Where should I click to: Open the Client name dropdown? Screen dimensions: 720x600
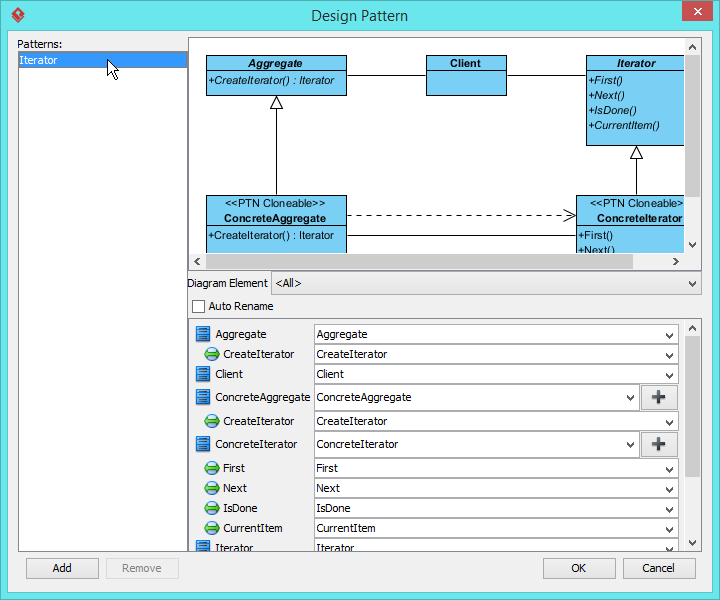(x=669, y=375)
